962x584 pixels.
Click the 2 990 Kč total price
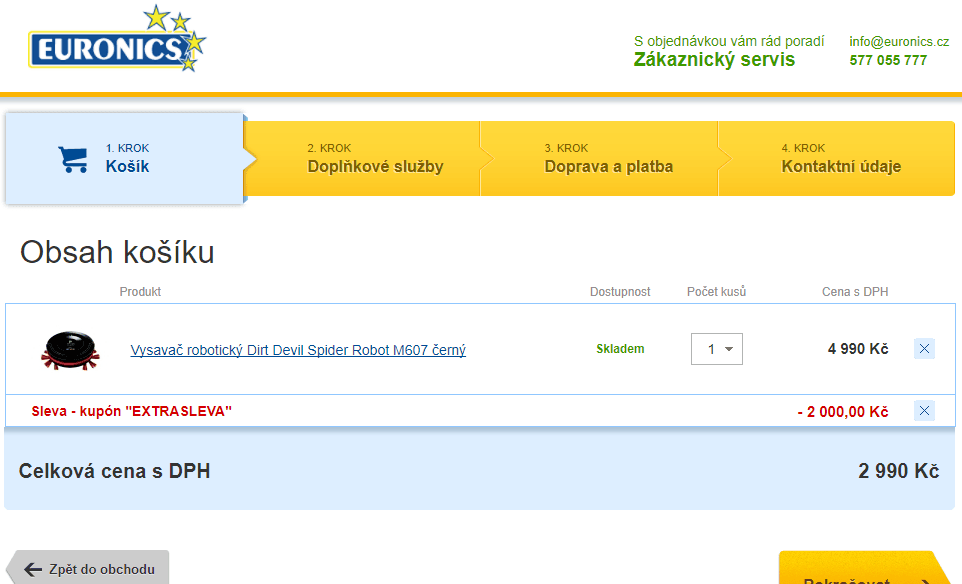899,471
